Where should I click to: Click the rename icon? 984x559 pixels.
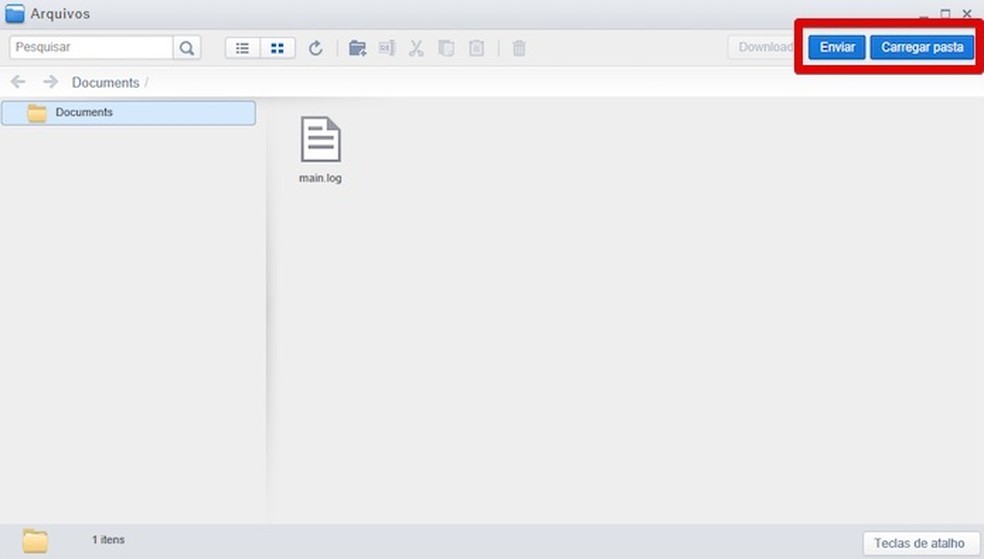tap(387, 47)
